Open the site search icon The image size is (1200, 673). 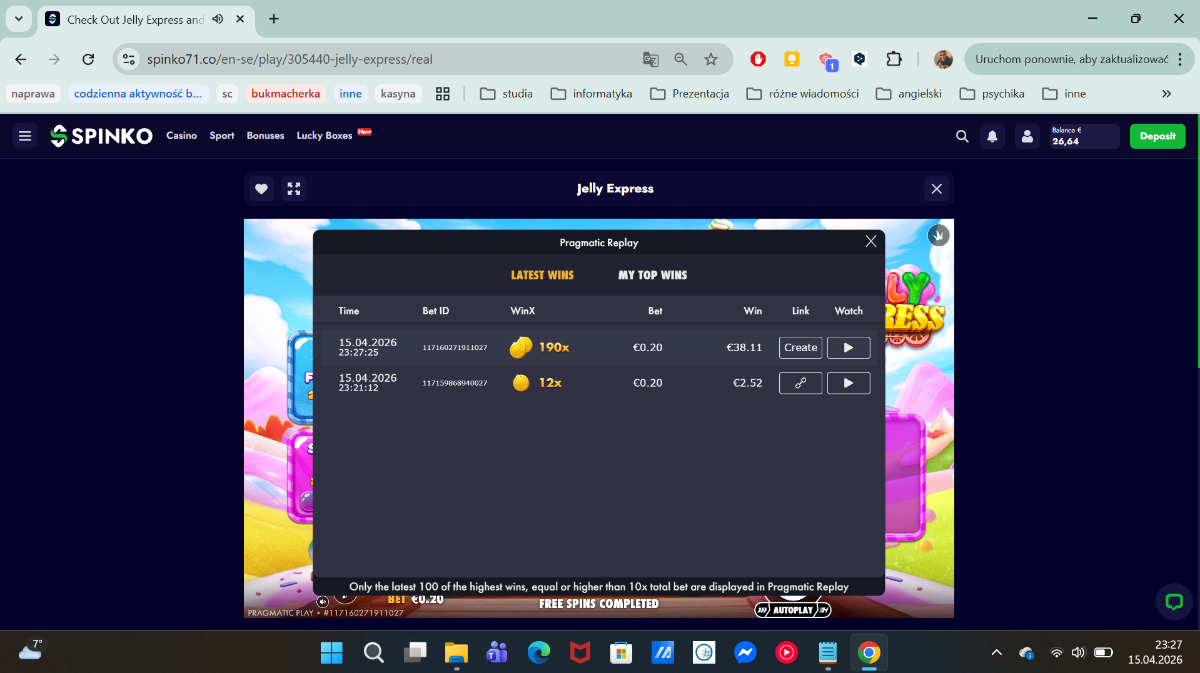(x=962, y=136)
